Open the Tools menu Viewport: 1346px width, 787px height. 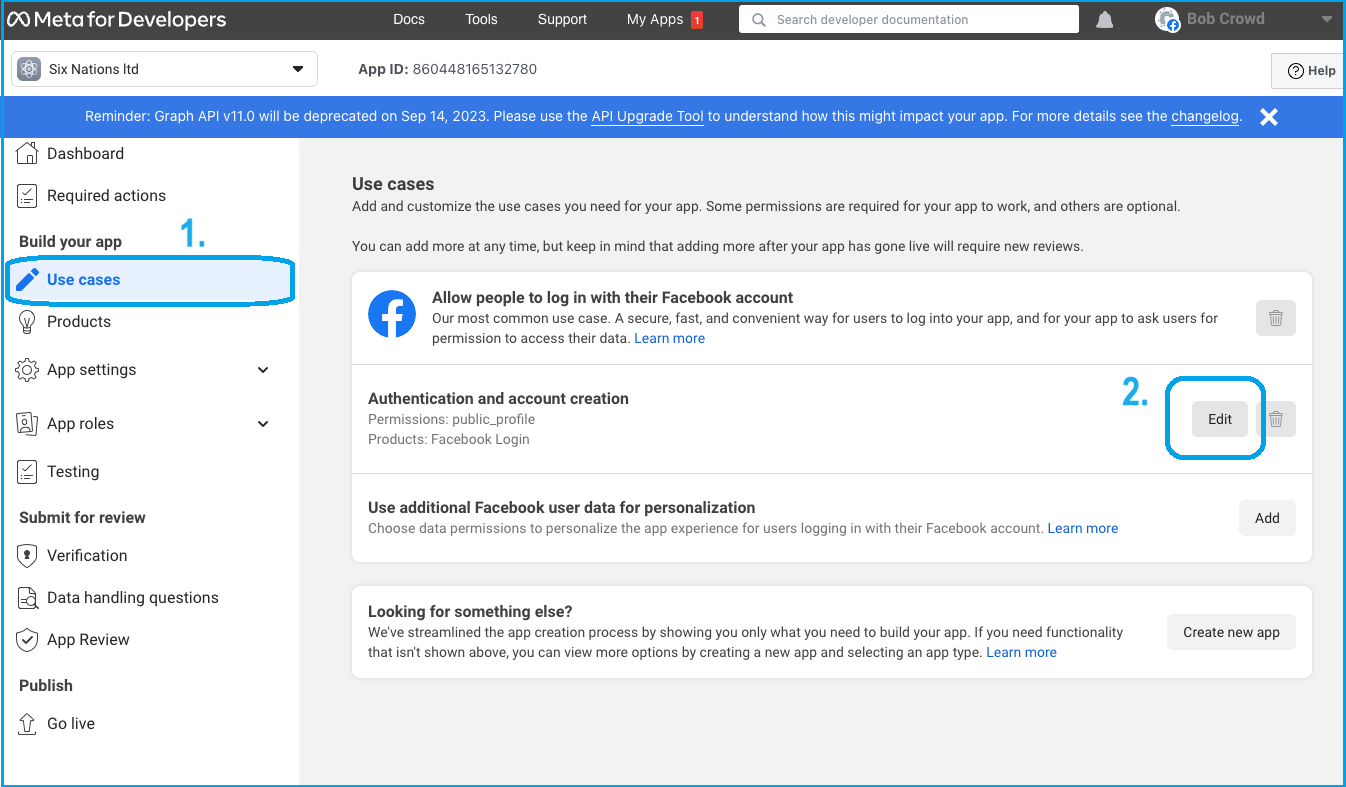[481, 19]
